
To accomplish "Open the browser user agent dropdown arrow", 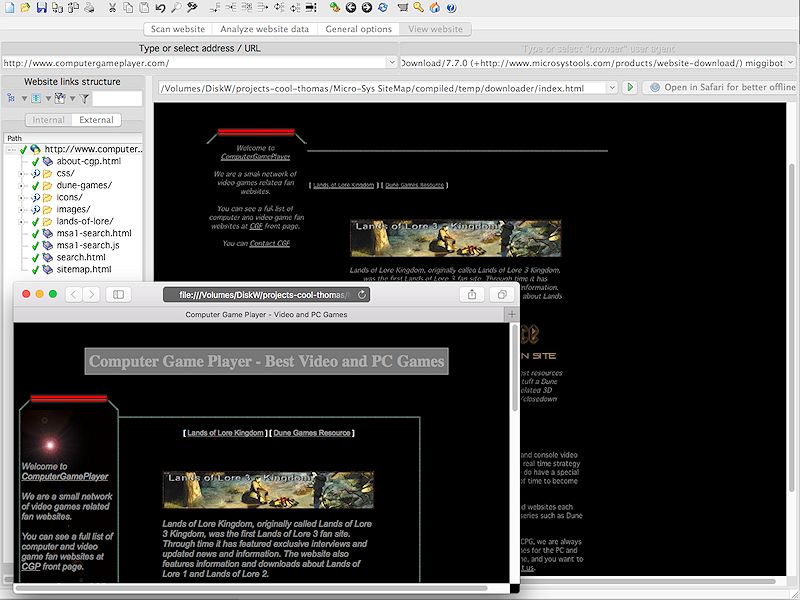I will pyautogui.click(x=791, y=62).
